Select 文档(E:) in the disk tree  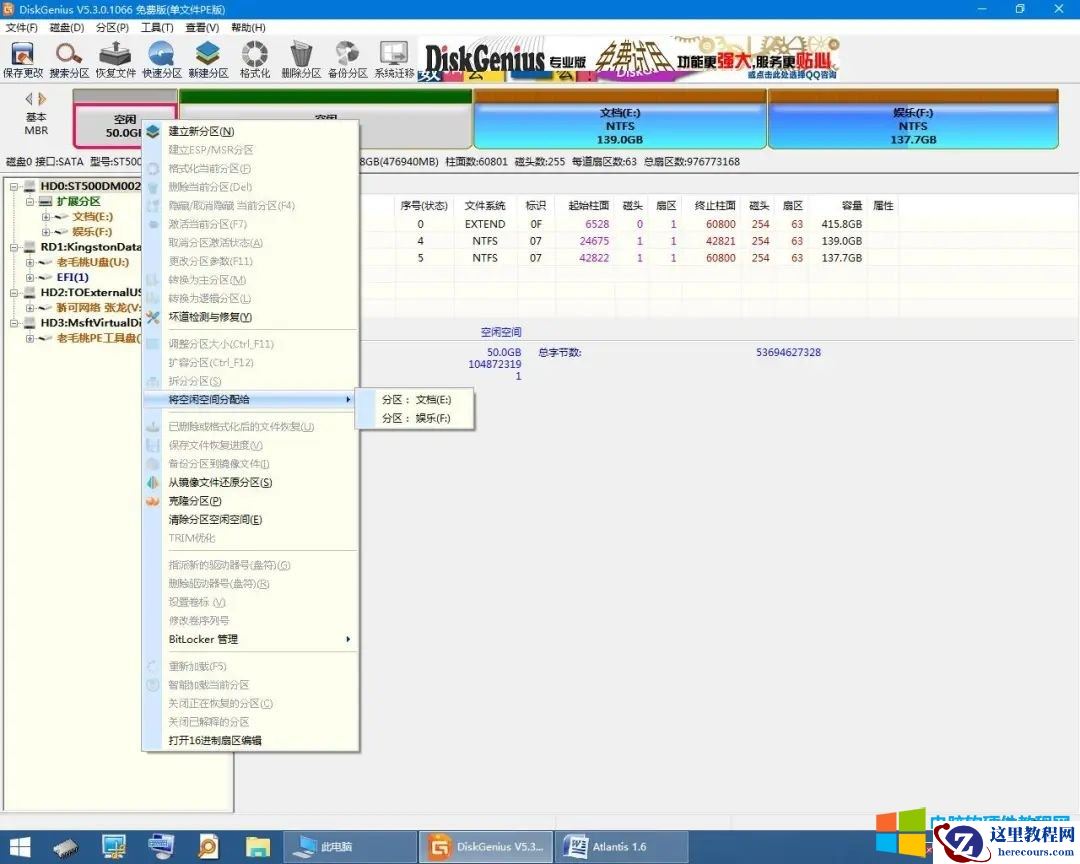tap(92, 216)
